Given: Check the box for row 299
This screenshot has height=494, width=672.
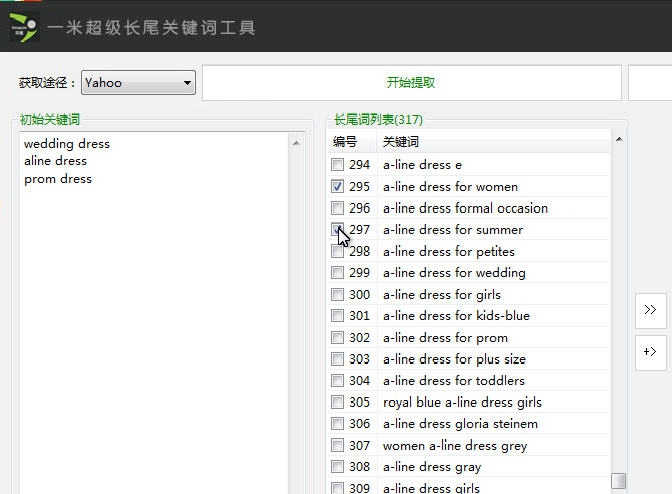Looking at the screenshot, I should coord(337,272).
